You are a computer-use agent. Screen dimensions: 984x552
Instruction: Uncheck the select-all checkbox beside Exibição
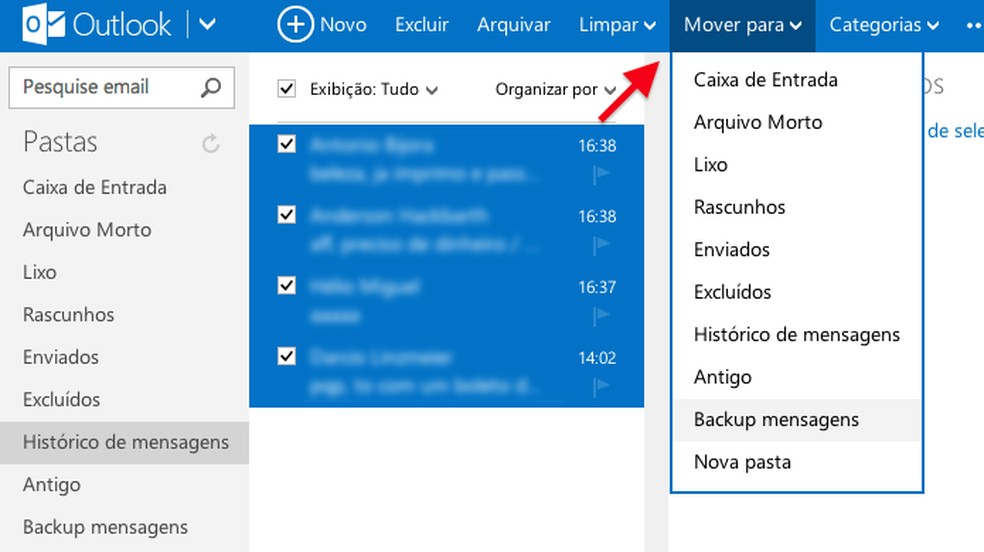[287, 89]
